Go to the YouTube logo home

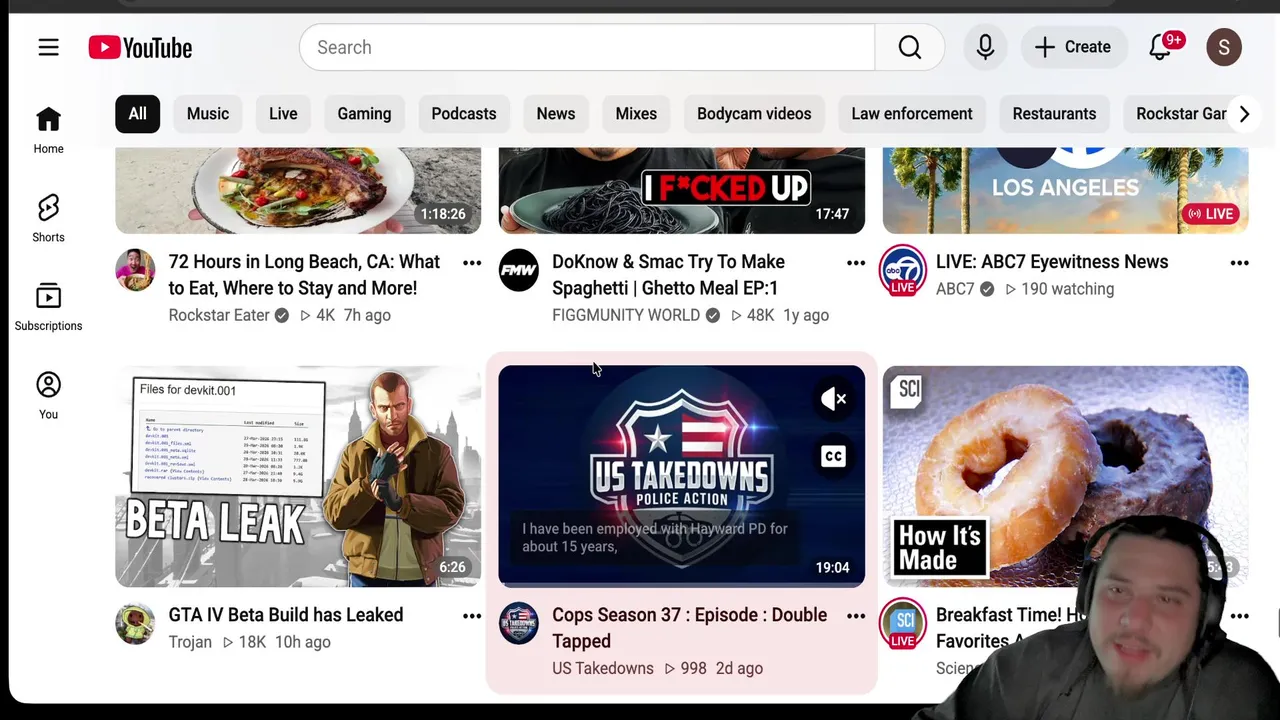coord(140,47)
